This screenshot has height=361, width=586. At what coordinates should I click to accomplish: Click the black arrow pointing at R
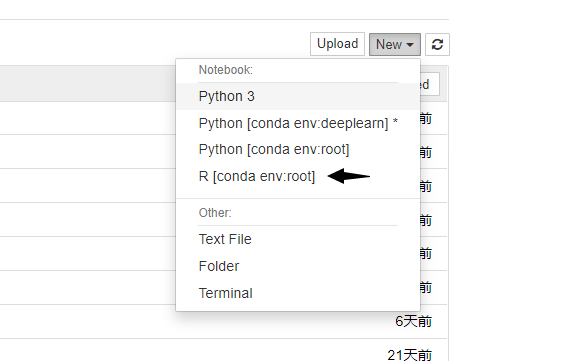click(x=349, y=176)
